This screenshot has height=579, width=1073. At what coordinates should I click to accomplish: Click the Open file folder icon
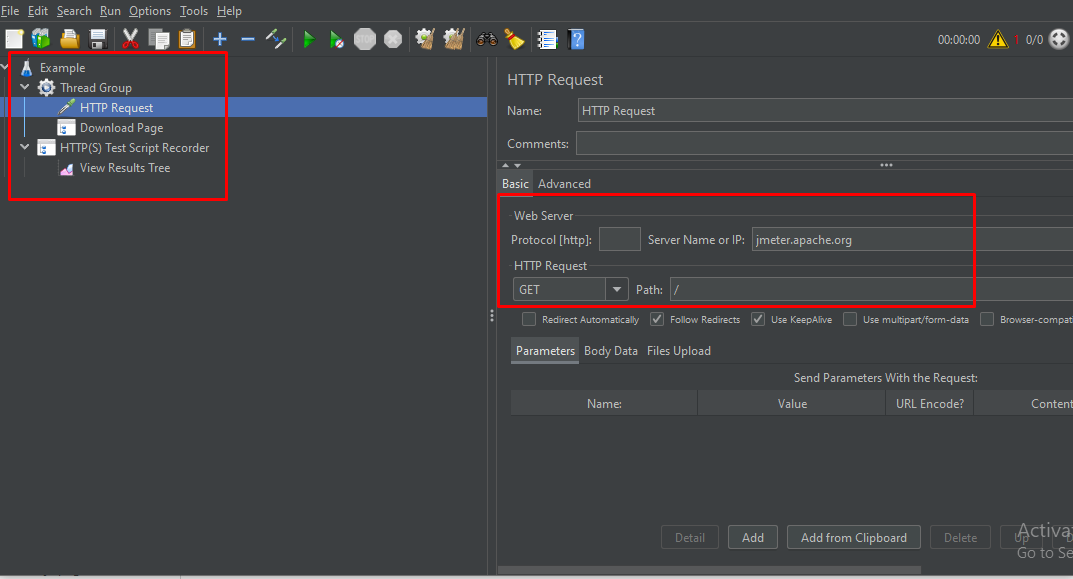tap(70, 39)
